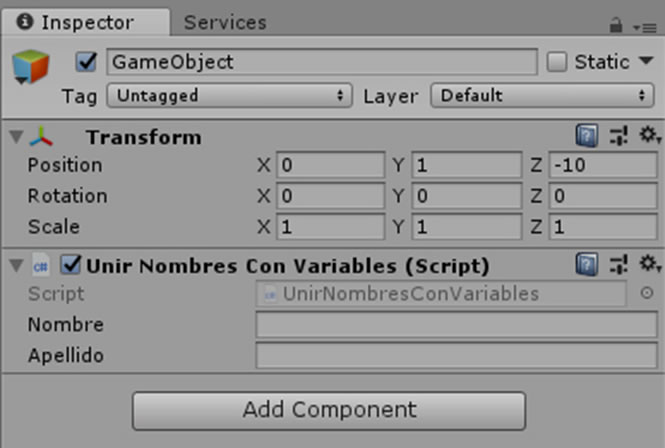The image size is (665, 448).
Task: Open the Layer dropdown showing Default
Action: click(542, 95)
